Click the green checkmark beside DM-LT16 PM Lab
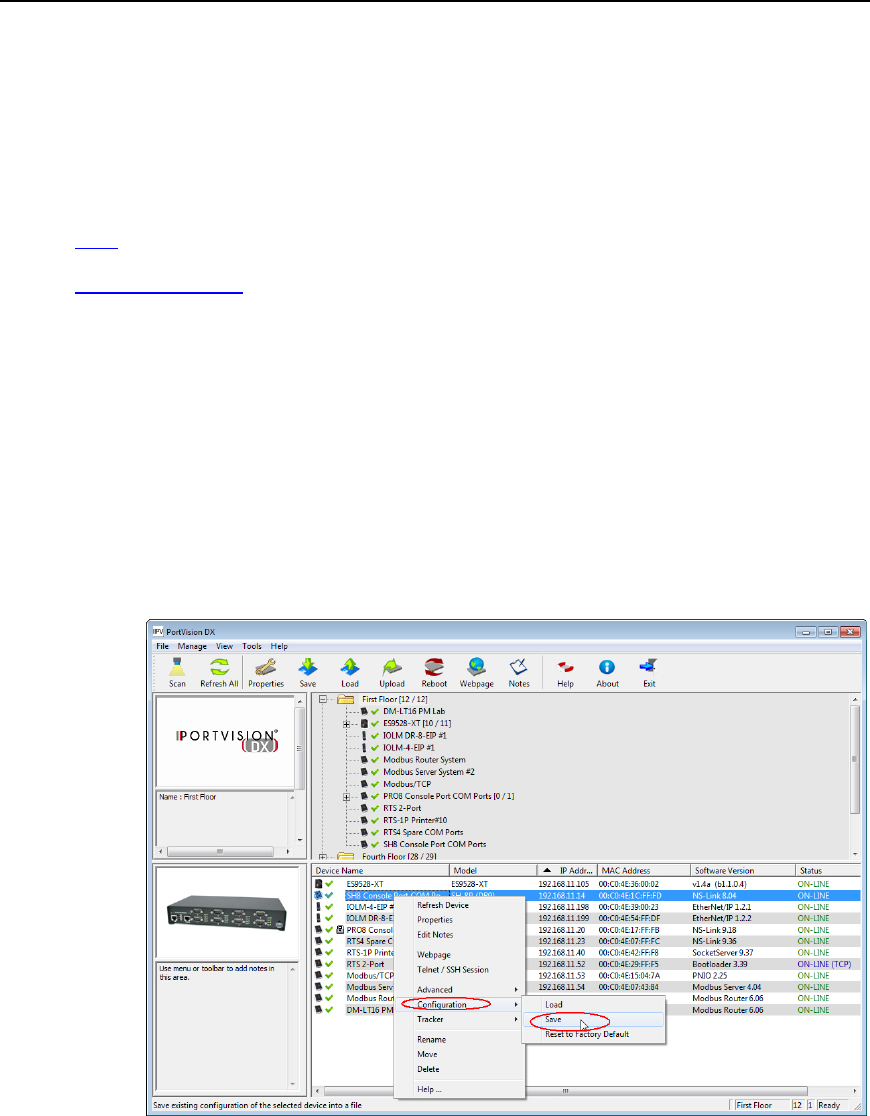This screenshot has width=870, height=1116. tap(374, 711)
